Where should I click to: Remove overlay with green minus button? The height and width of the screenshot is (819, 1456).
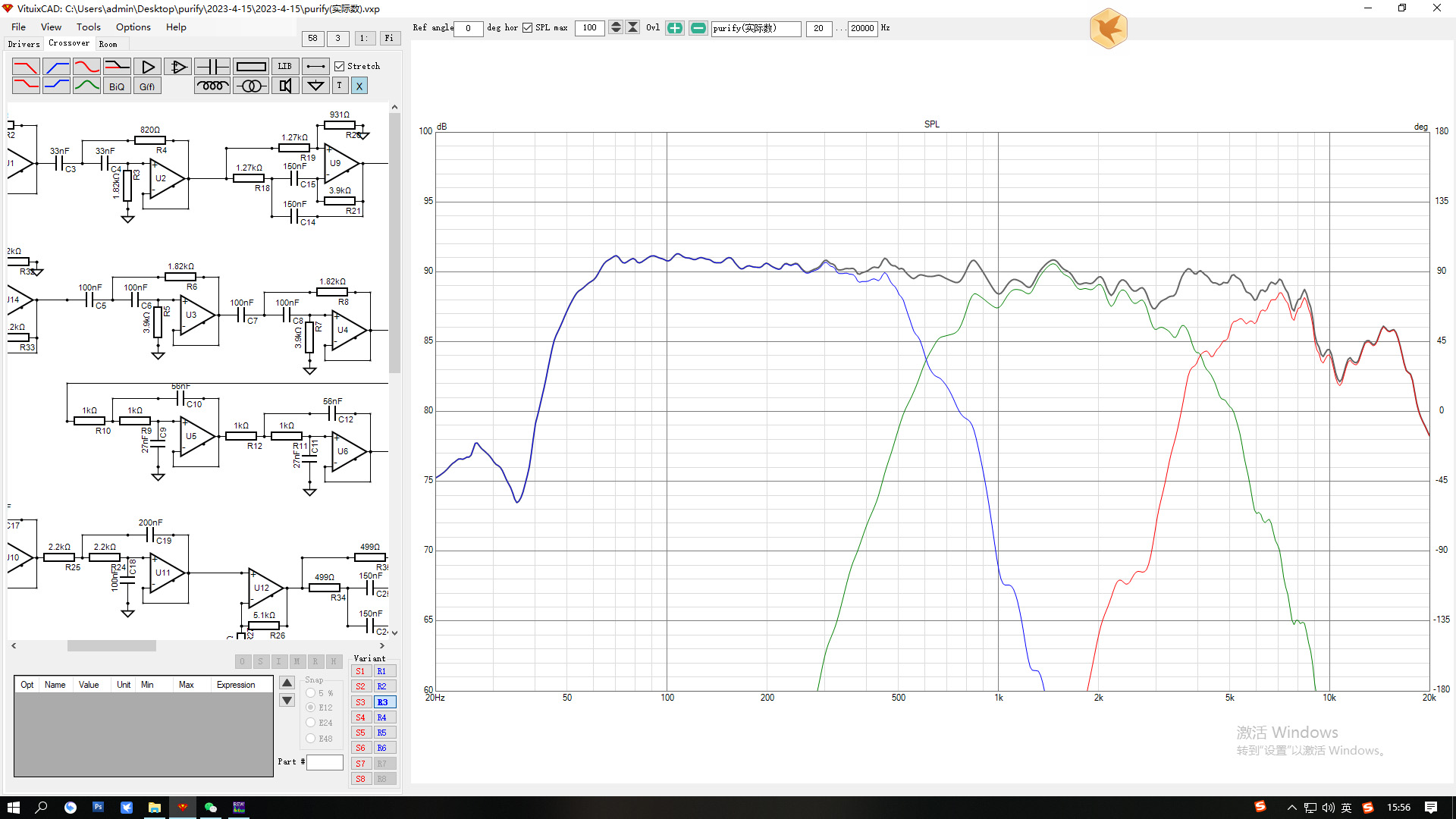698,28
